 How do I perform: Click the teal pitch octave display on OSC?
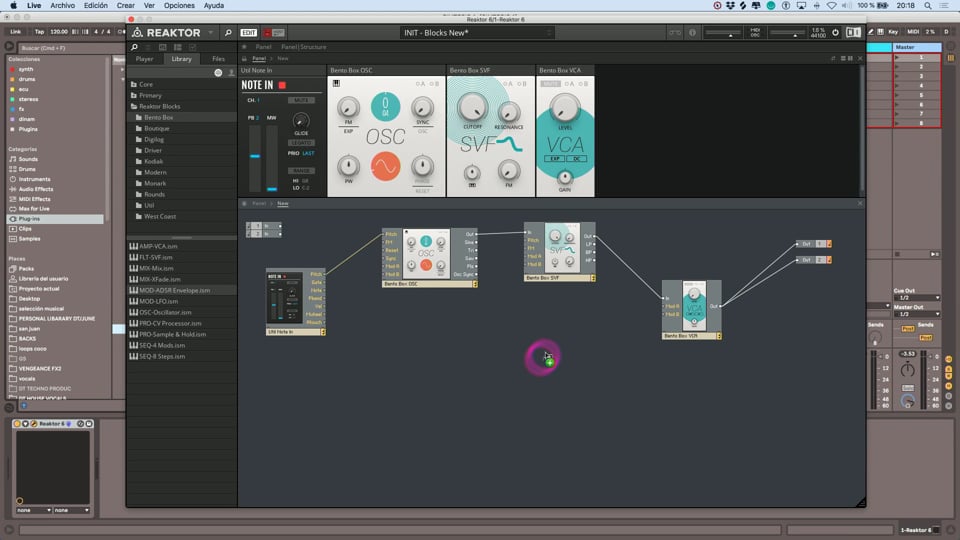point(385,107)
